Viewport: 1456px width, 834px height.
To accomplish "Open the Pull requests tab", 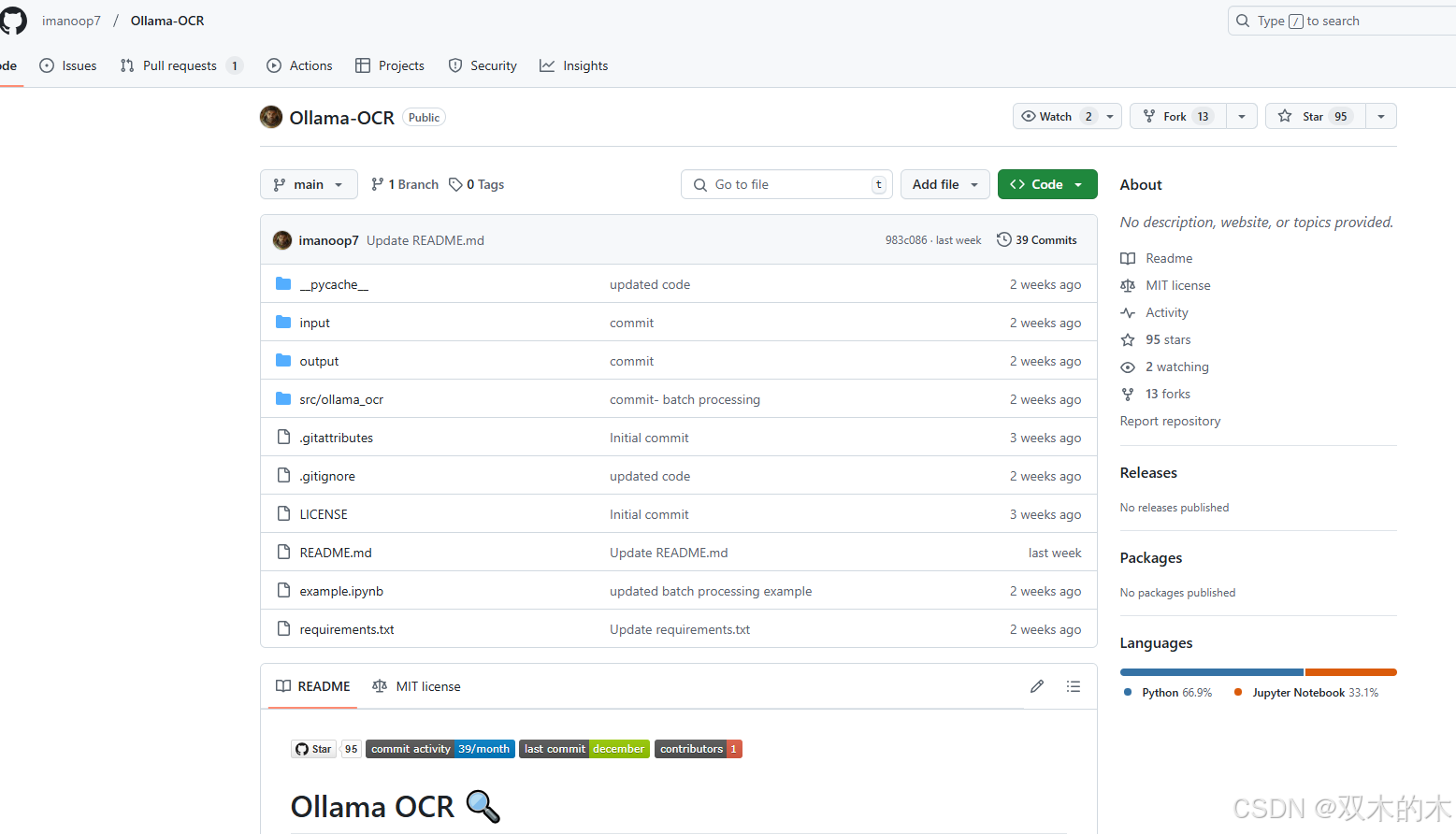I will [180, 65].
